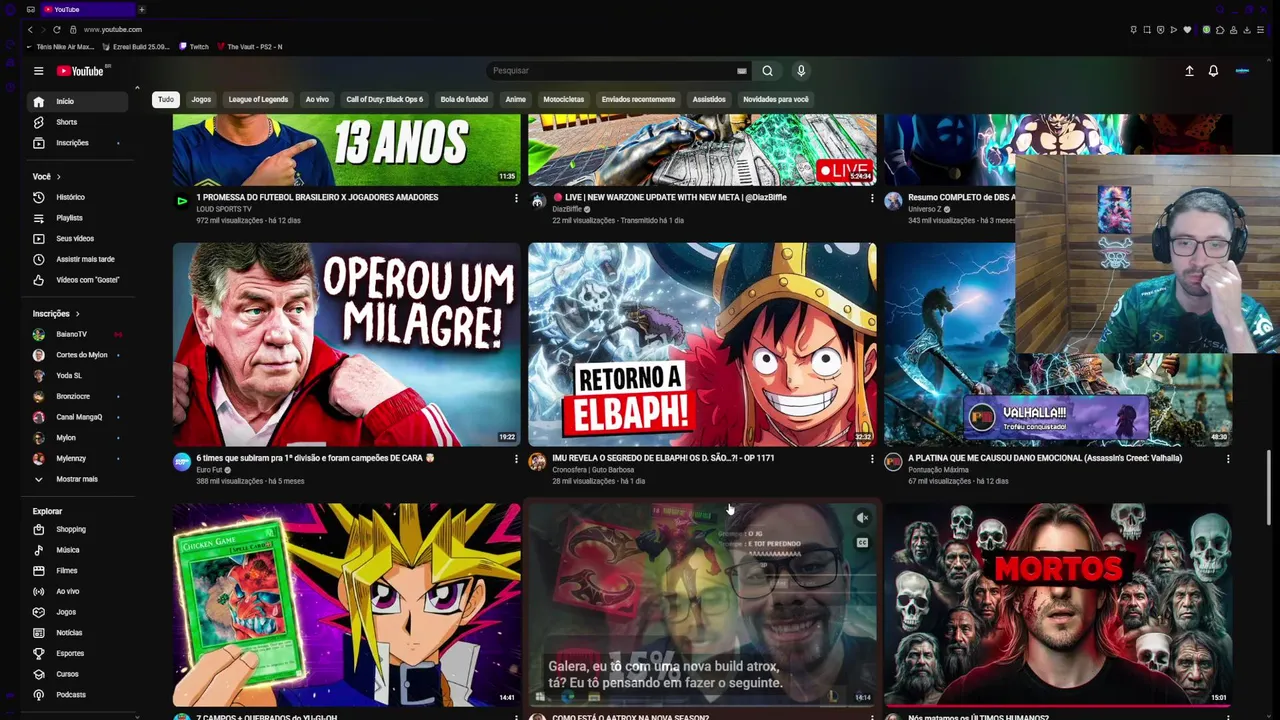Screen dimensions: 1280x720
Task: Open options menu for LOUD futebol video
Action: pos(516,199)
